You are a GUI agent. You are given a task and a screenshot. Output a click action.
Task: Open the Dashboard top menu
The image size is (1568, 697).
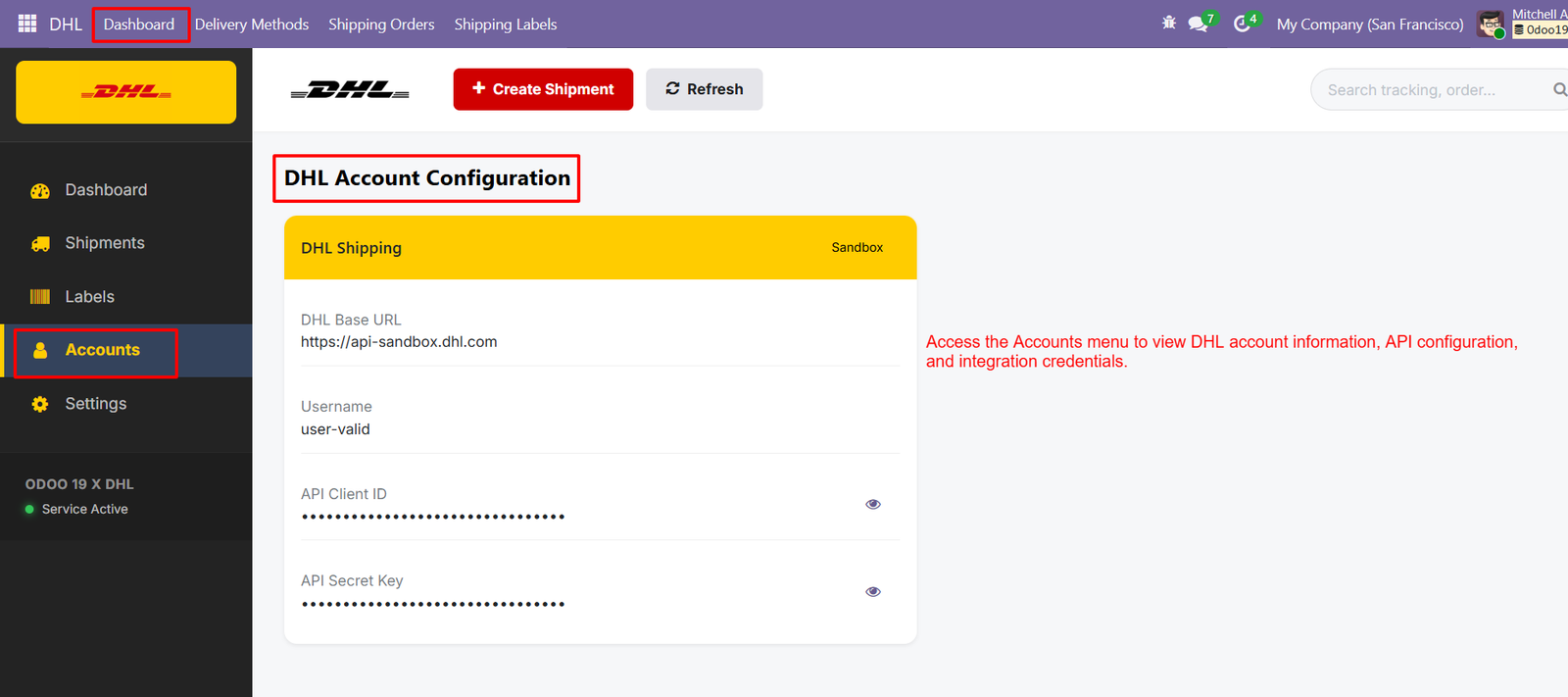139,24
